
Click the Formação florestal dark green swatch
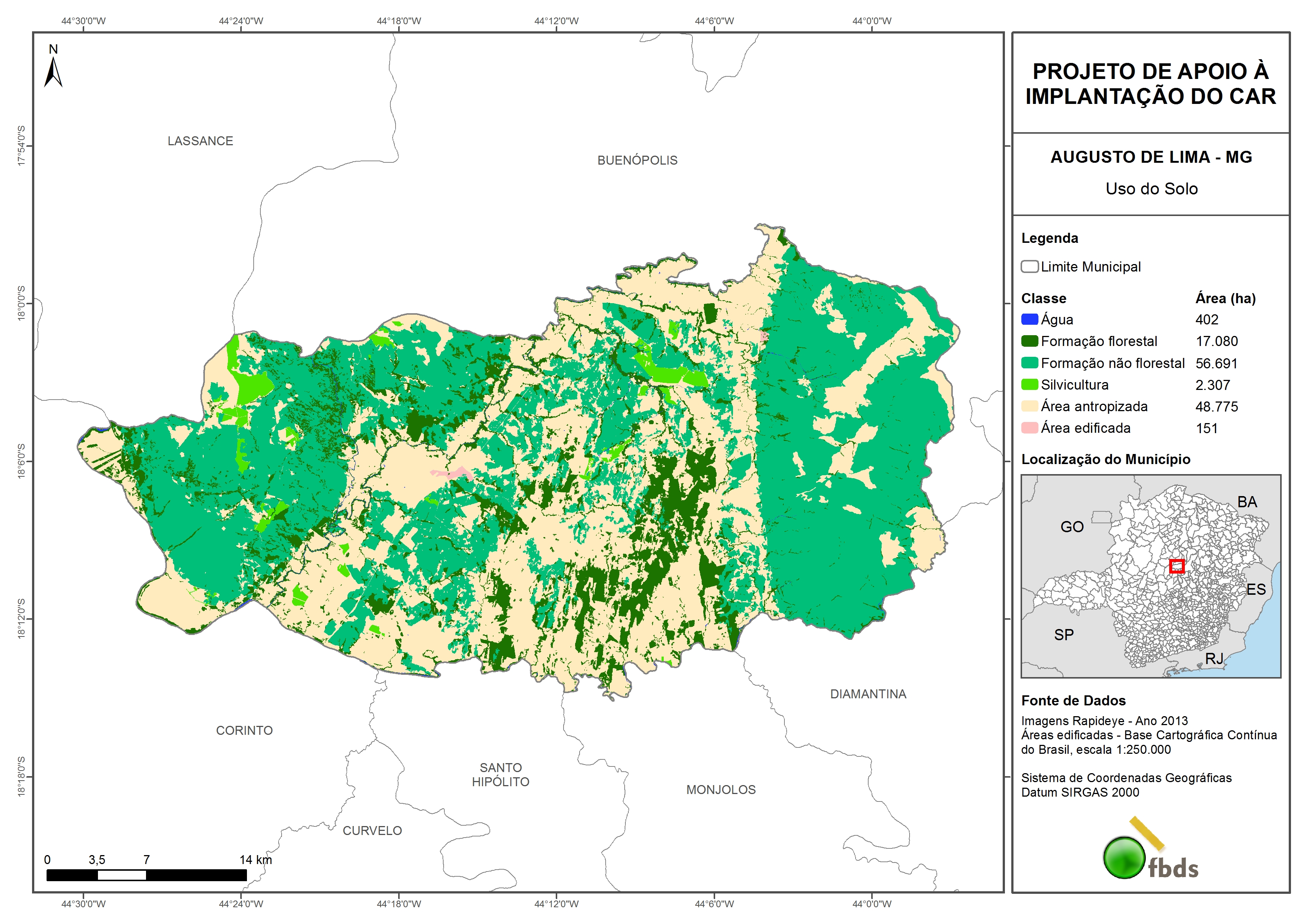coord(1029,341)
